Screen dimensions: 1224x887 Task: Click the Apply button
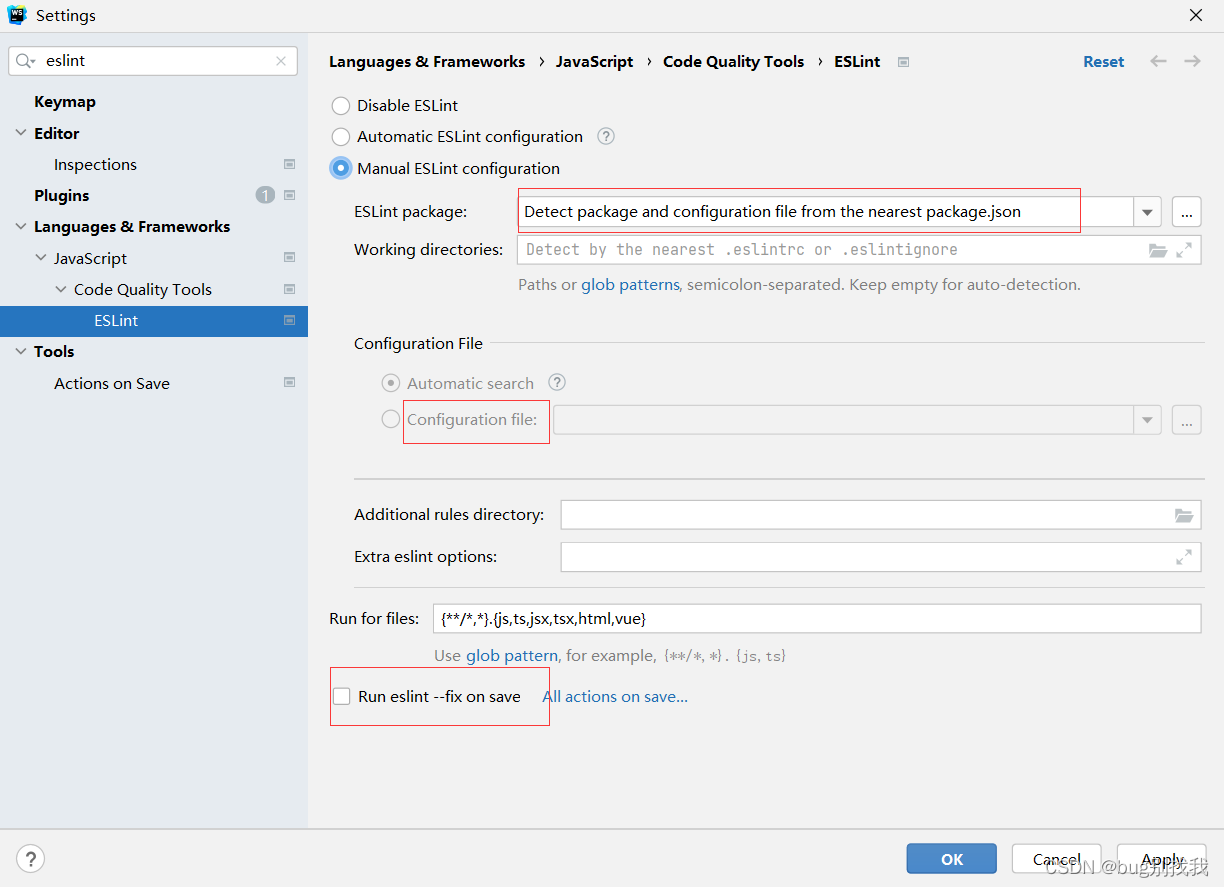click(x=1162, y=859)
